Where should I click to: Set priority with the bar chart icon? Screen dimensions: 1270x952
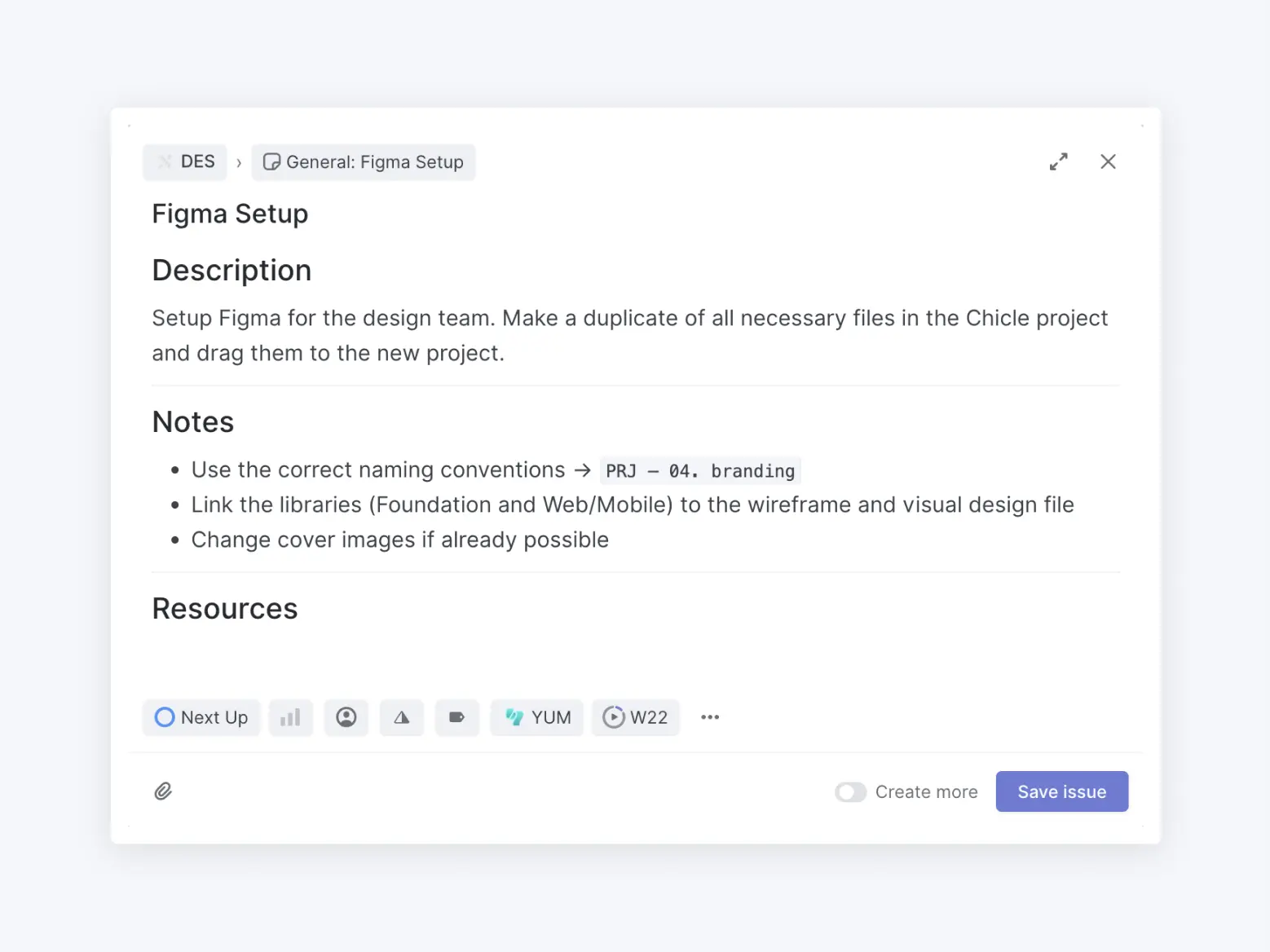[291, 717]
